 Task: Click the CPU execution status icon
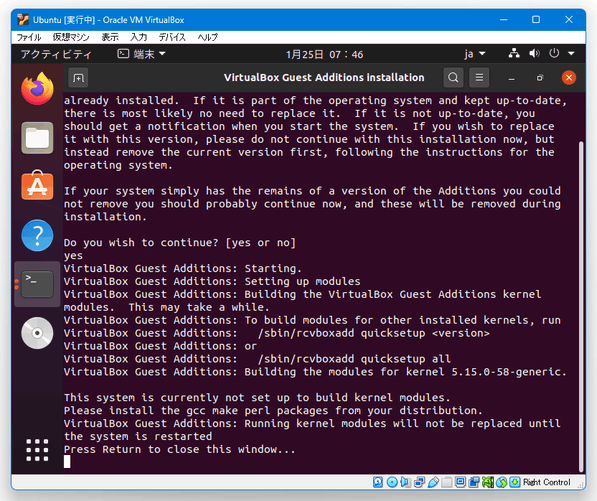488,482
